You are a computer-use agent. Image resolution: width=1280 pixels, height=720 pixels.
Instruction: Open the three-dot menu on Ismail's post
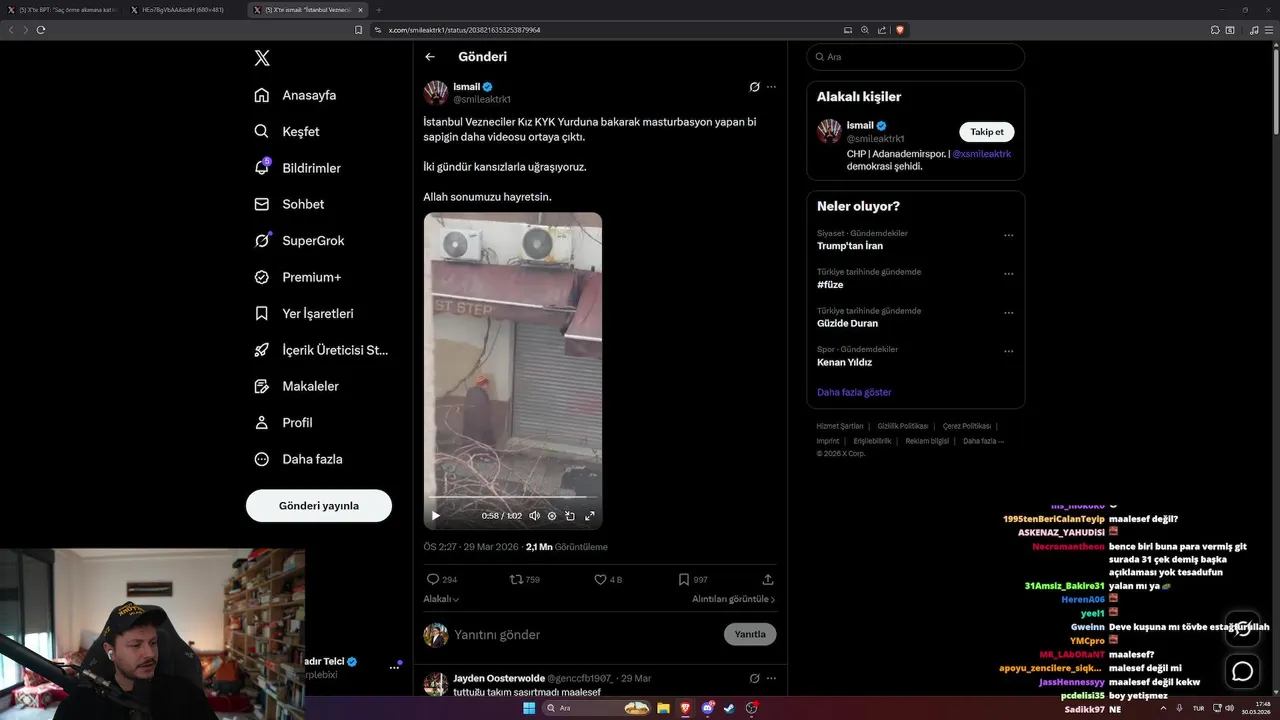(771, 87)
